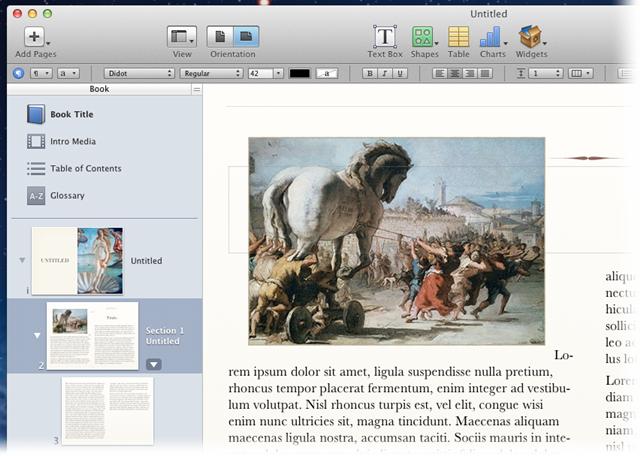
Task: Center align text
Action: click(x=455, y=73)
